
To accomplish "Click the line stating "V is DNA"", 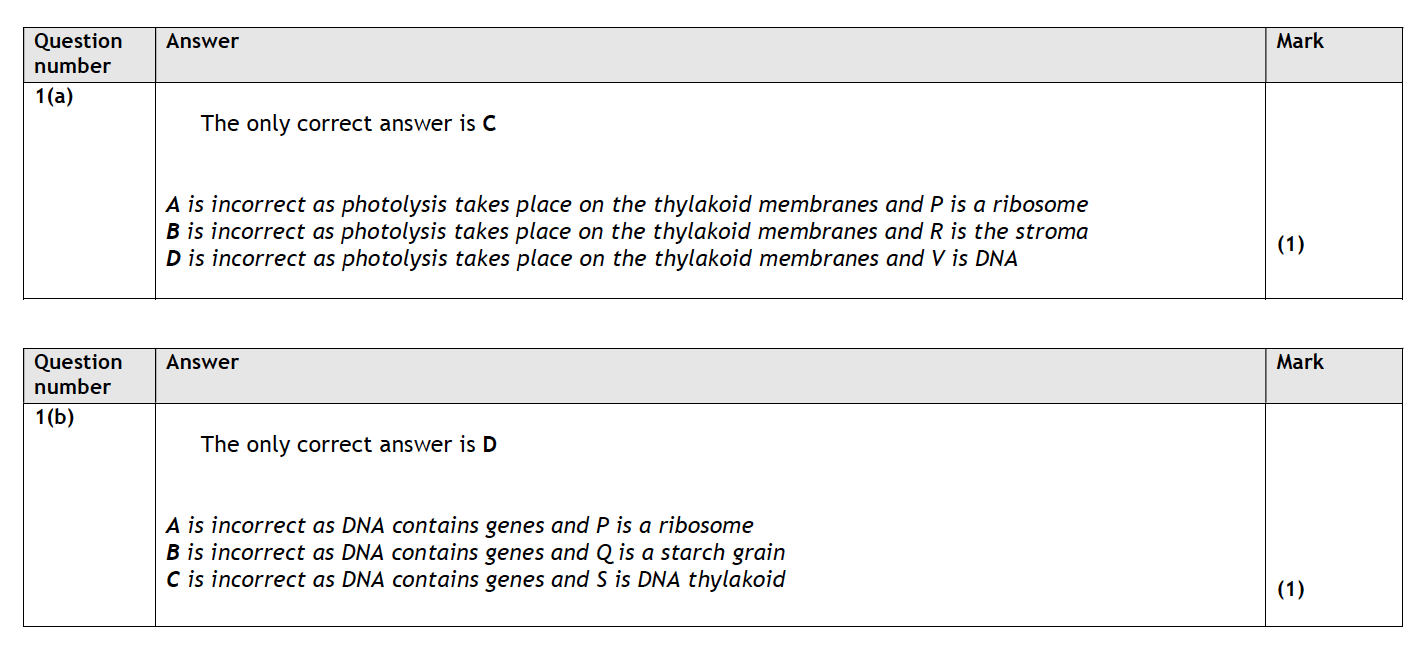I will click(x=591, y=259).
